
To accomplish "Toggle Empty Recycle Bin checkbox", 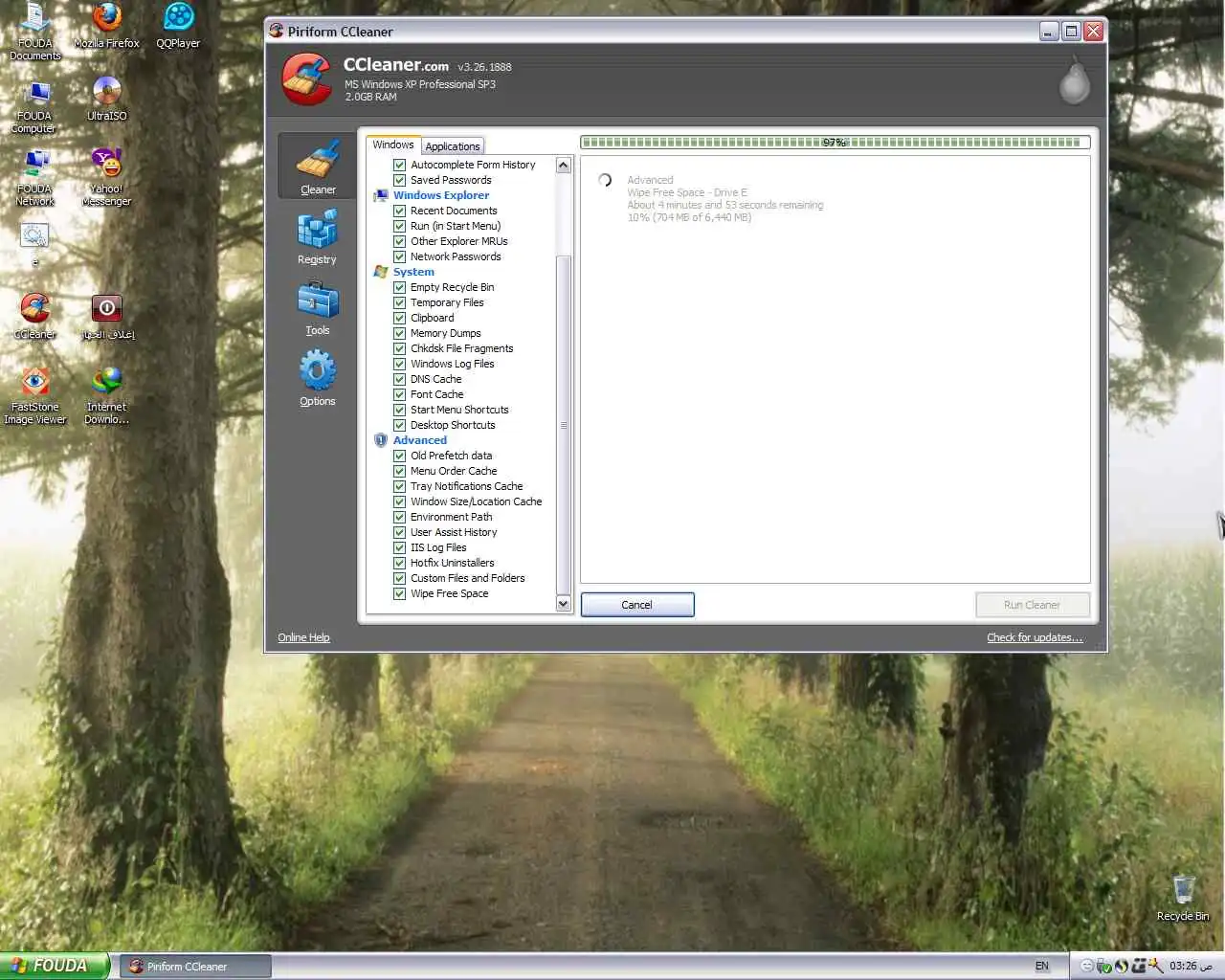I will [x=400, y=287].
